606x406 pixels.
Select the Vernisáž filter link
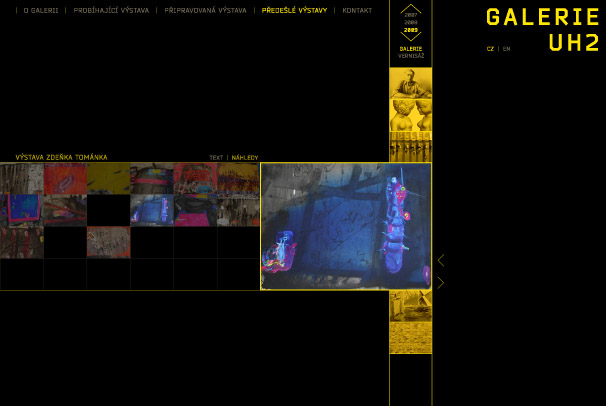(x=411, y=56)
